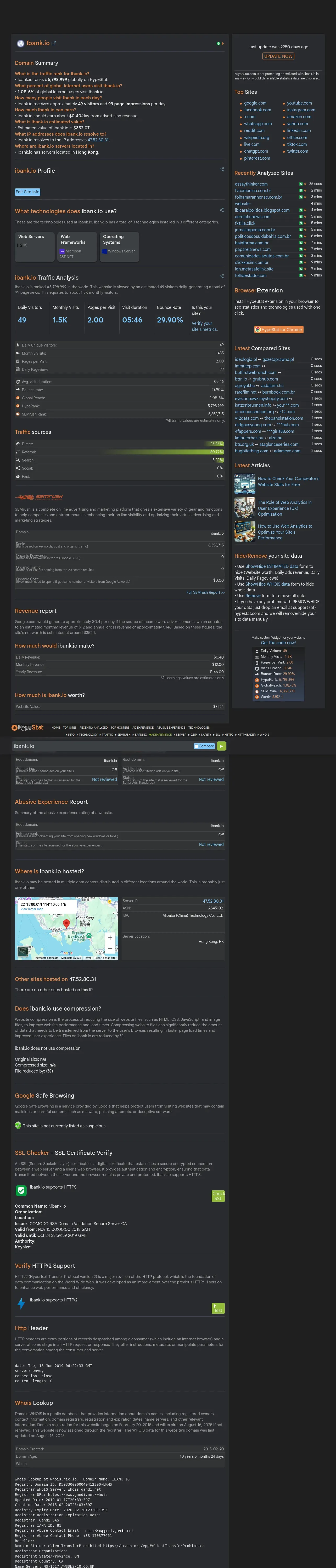The width and height of the screenshot is (336, 1568).
Task: Click the HTTP/2 Test button
Action: pyautogui.click(x=218, y=1308)
